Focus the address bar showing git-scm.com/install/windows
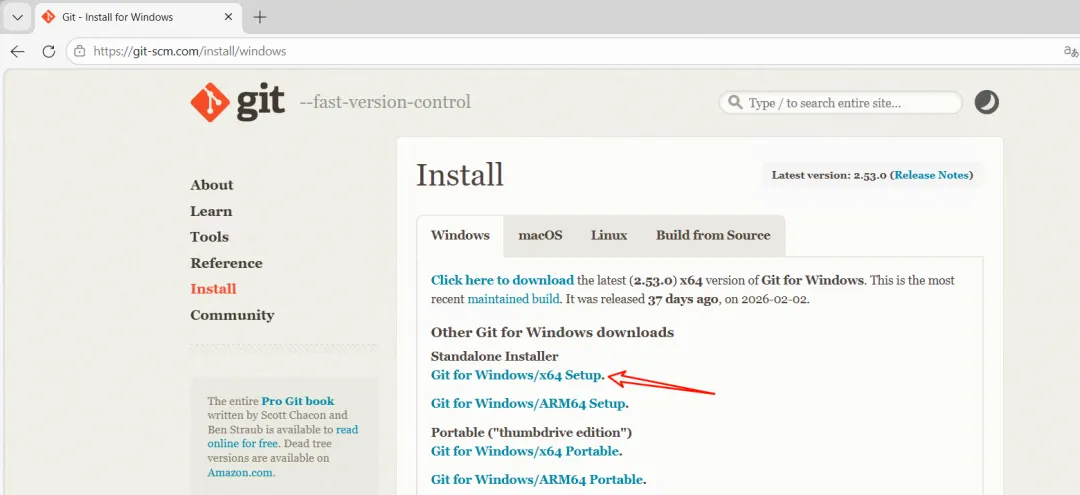The height and width of the screenshot is (495, 1080). [572, 51]
